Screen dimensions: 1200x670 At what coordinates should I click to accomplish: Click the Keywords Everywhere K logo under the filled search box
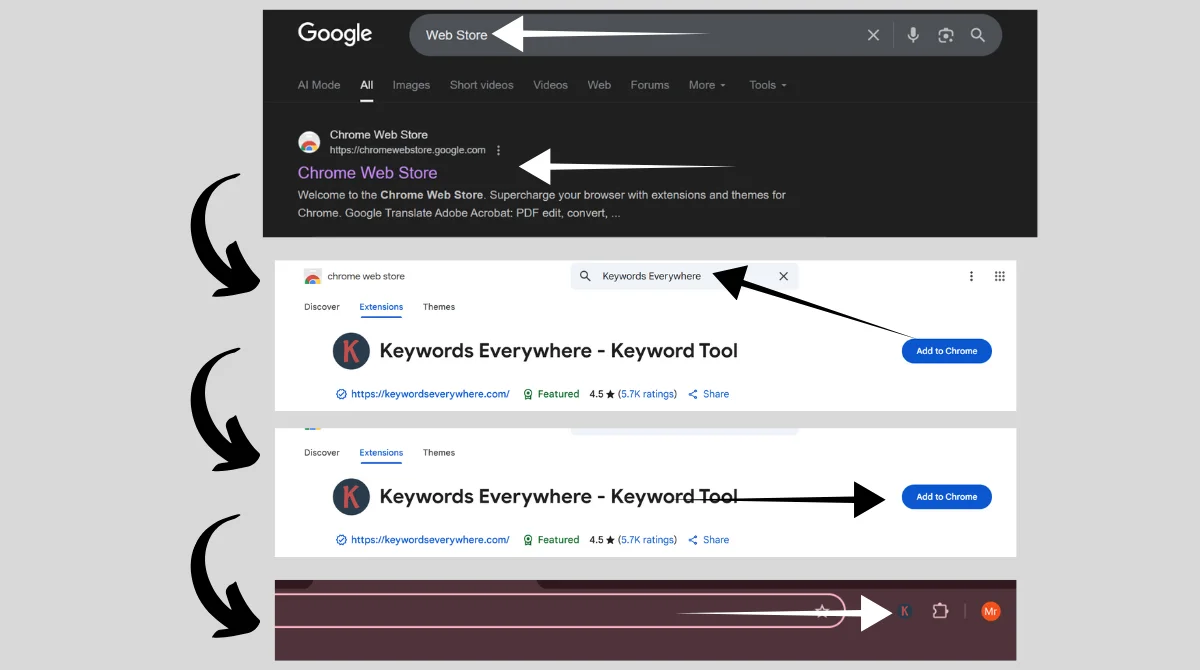[351, 351]
